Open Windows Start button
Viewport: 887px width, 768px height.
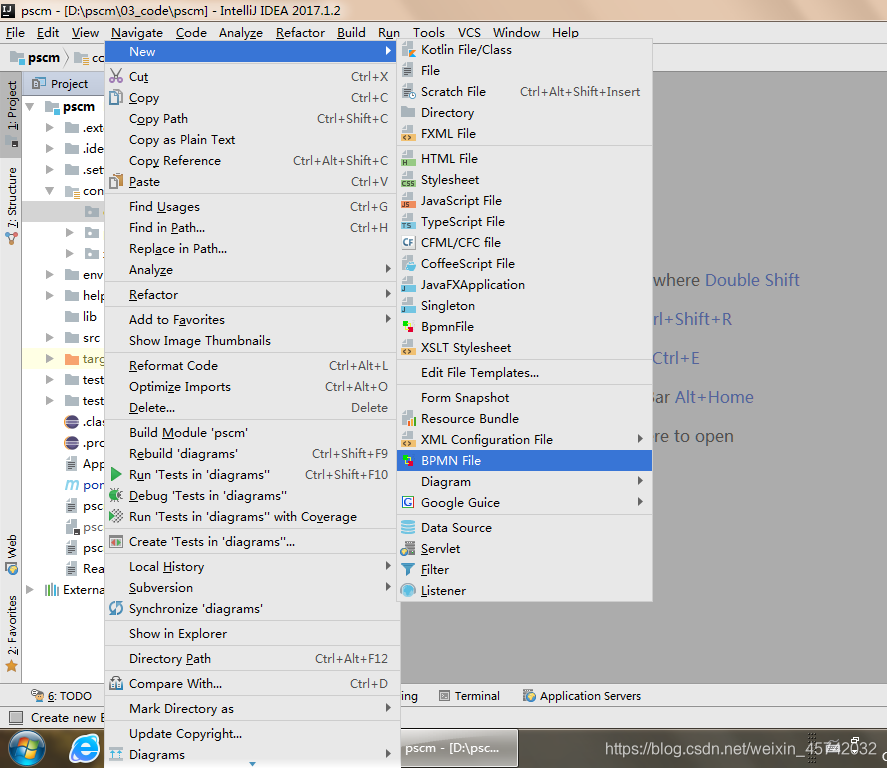pos(27,749)
